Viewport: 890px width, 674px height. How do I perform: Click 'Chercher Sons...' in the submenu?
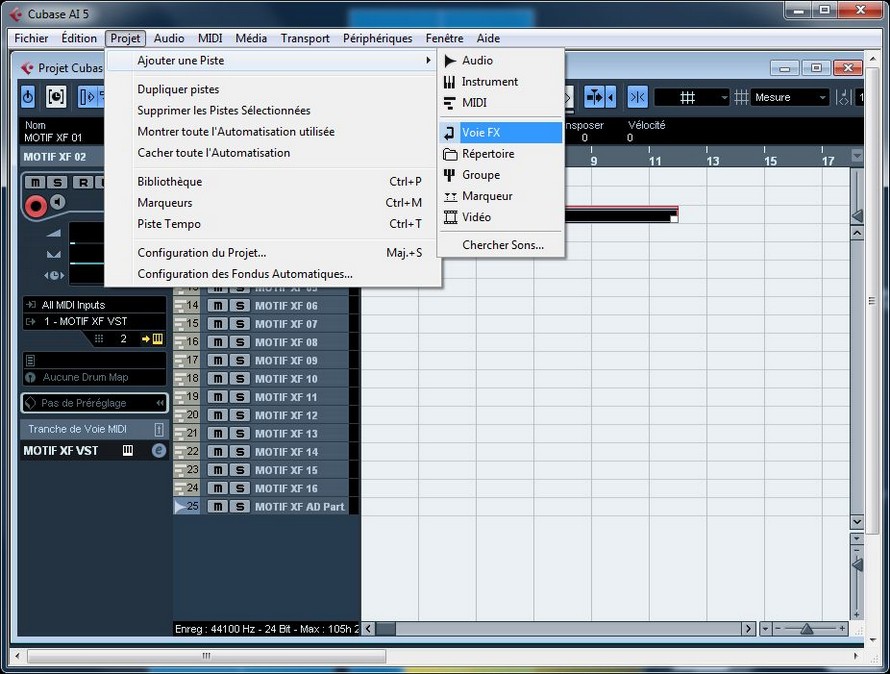(x=502, y=245)
